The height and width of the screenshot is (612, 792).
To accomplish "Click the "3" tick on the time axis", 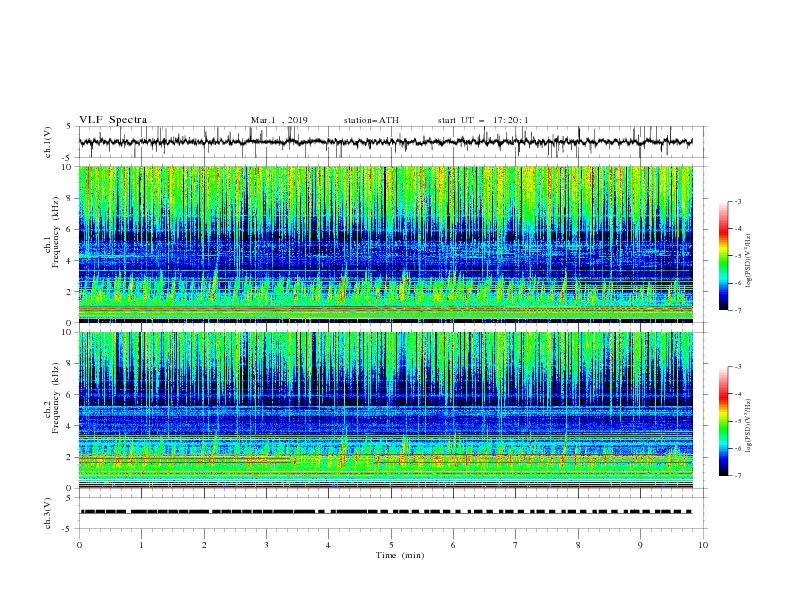I will 266,545.
